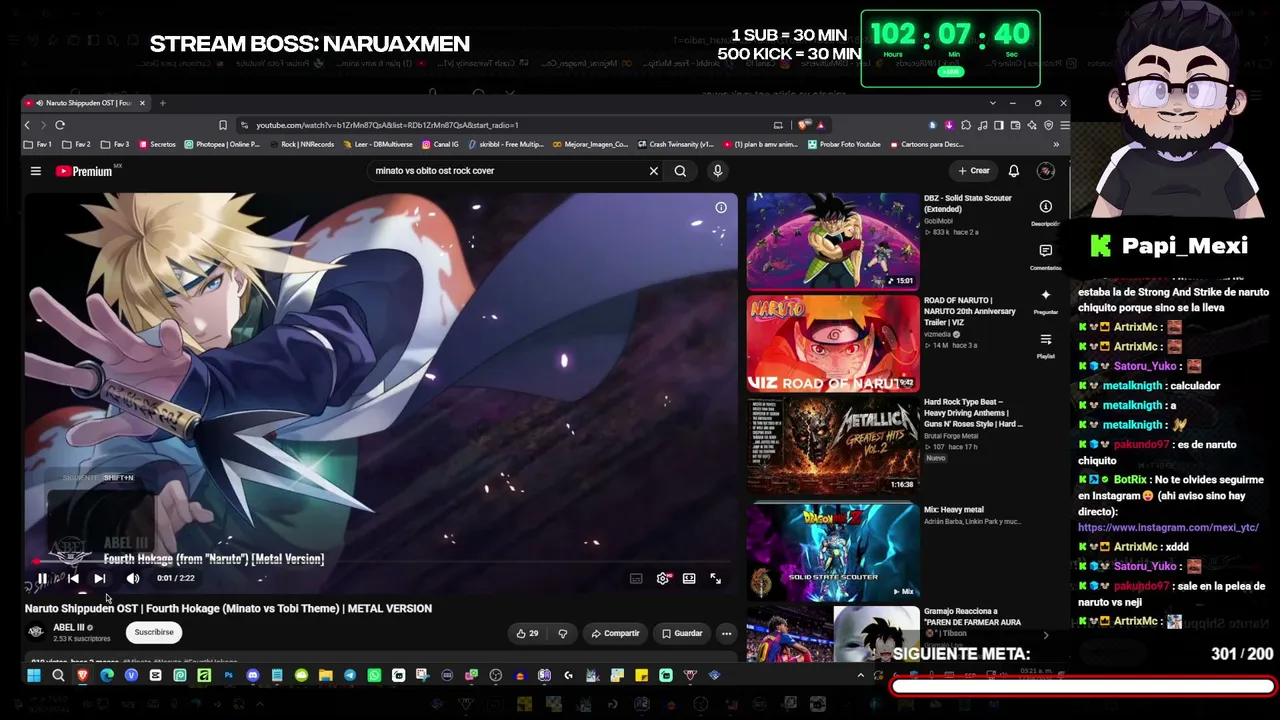Click the Compartir share button
Image resolution: width=1280 pixels, height=720 pixels.
pyautogui.click(x=615, y=633)
